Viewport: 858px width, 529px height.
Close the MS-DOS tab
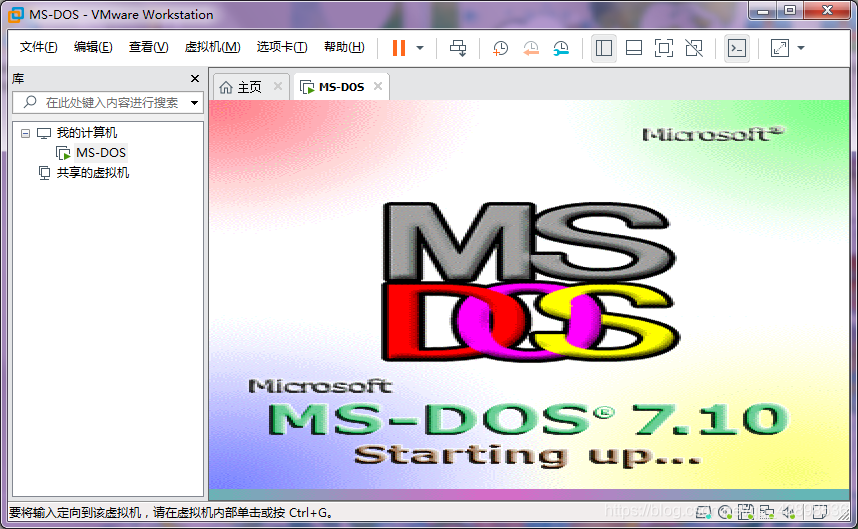tap(378, 86)
